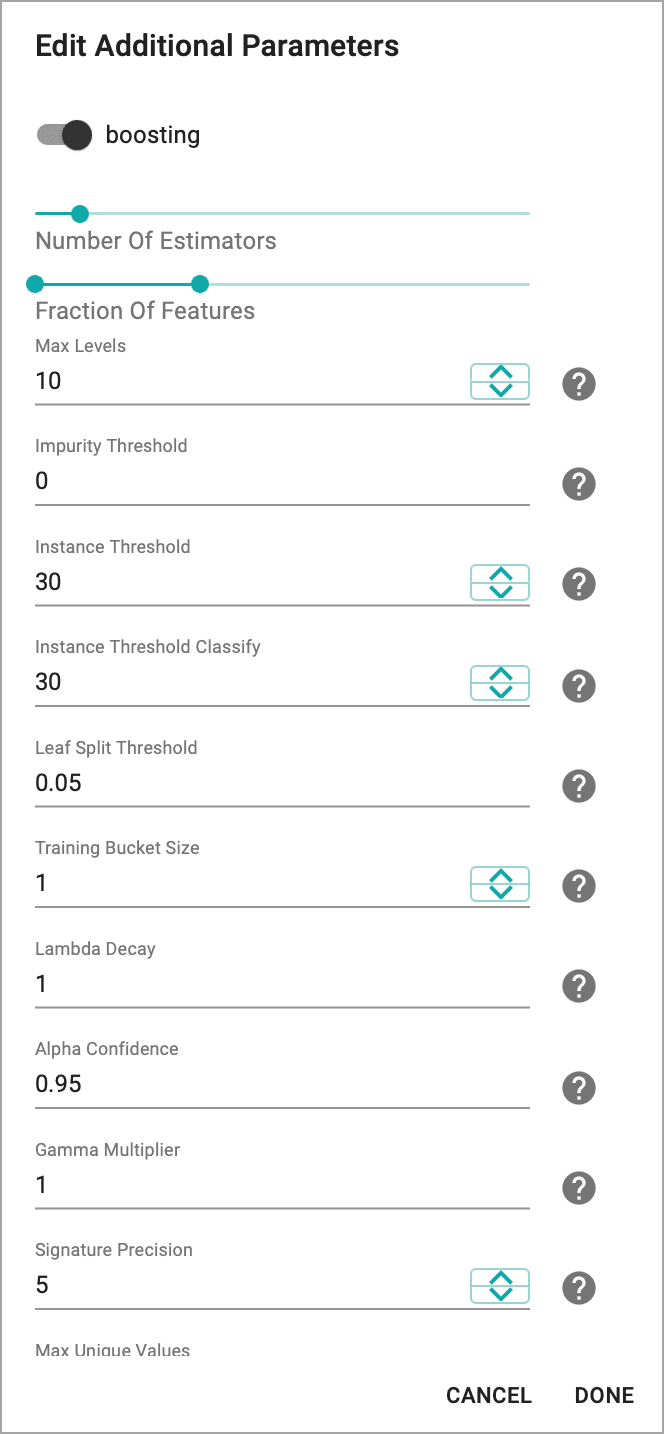Click right handle of Fraction Of Features slider
The image size is (664, 1434).
(200, 284)
